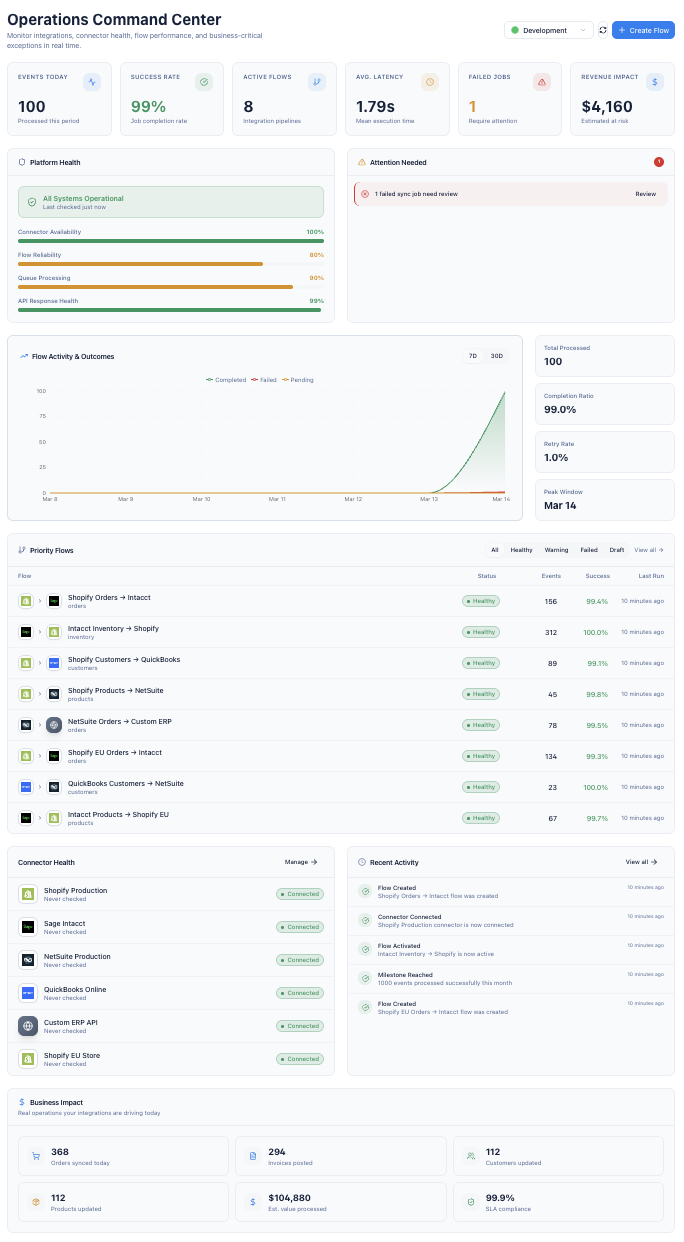This screenshot has height=1242, width=684.
Task: Expand the Shopify Orders → Intacct flow row
Action: 42,600
